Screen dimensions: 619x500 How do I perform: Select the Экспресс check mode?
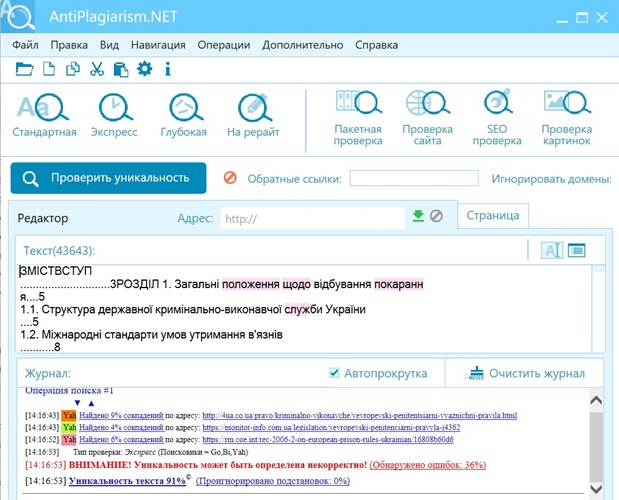[x=114, y=115]
